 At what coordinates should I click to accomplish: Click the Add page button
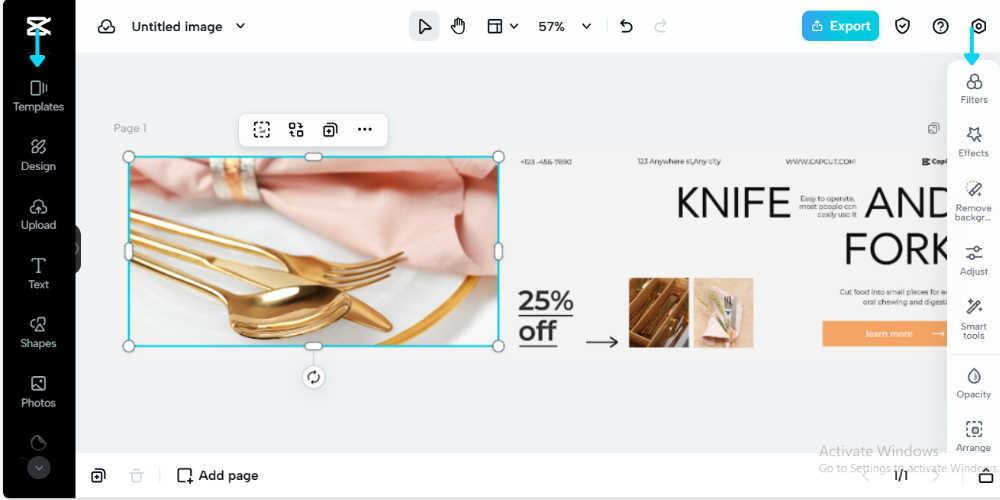[217, 475]
